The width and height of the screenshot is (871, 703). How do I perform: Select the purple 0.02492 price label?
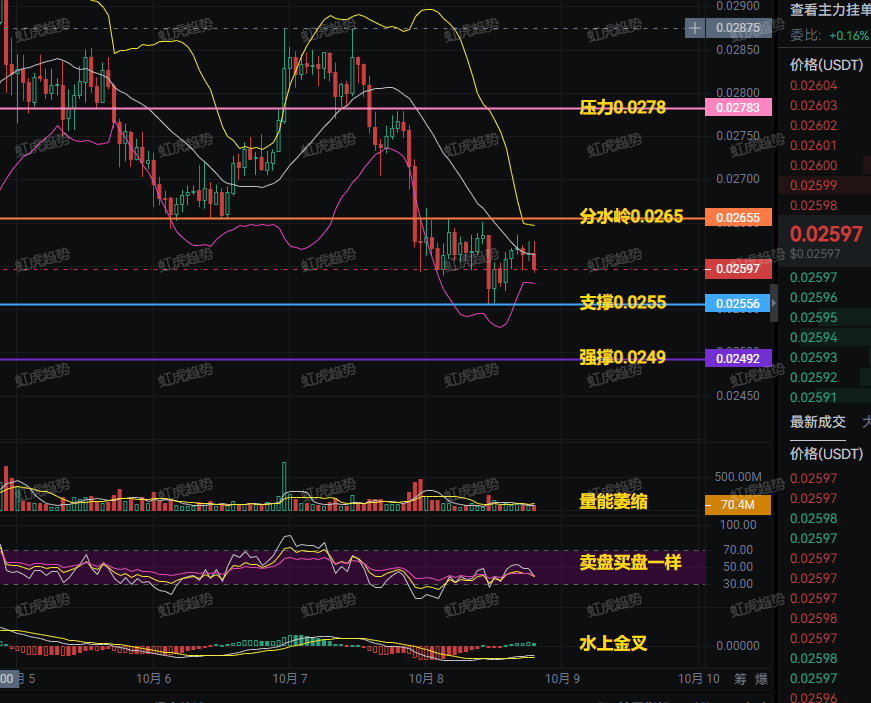(738, 358)
